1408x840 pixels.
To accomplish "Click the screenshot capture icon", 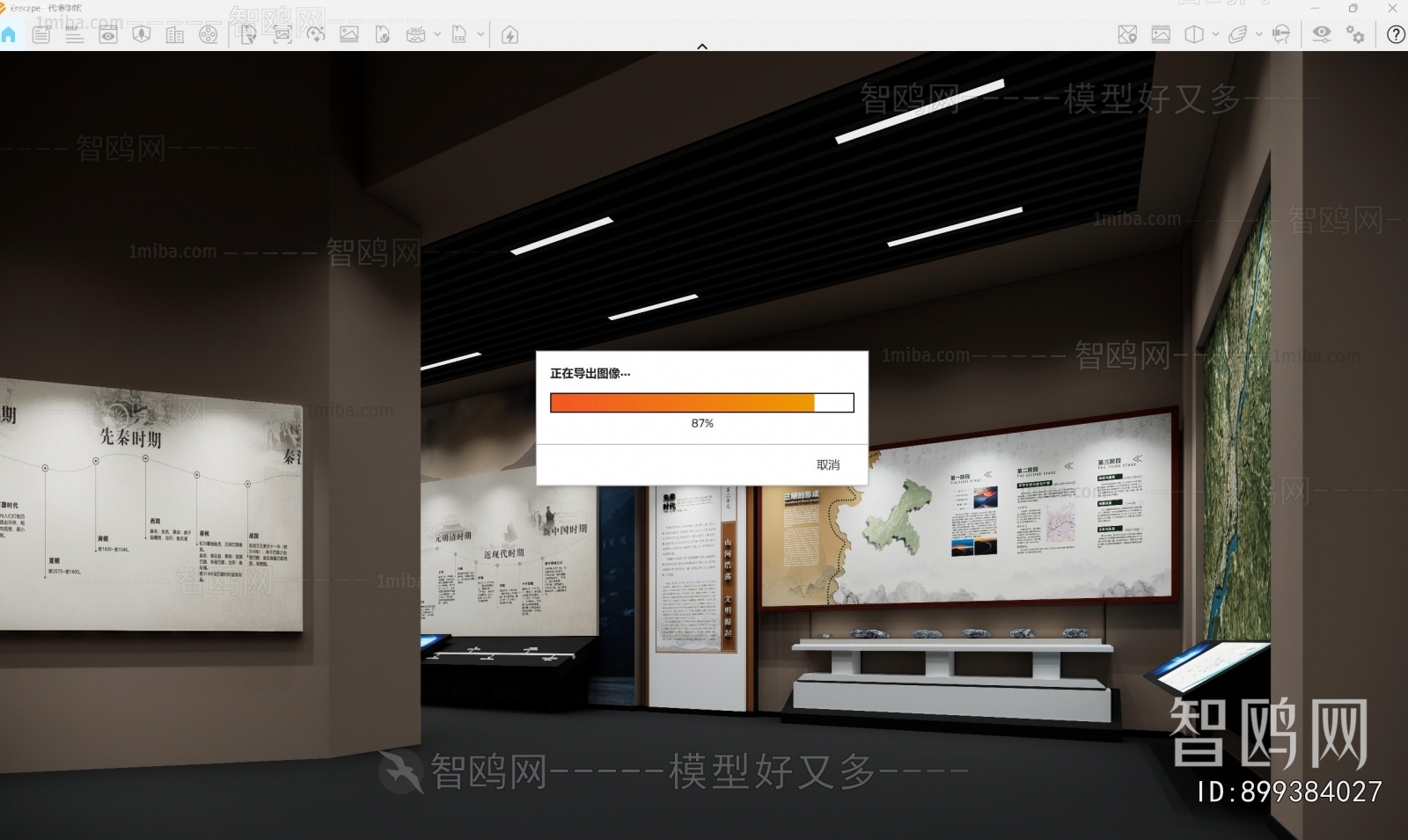I will (283, 36).
